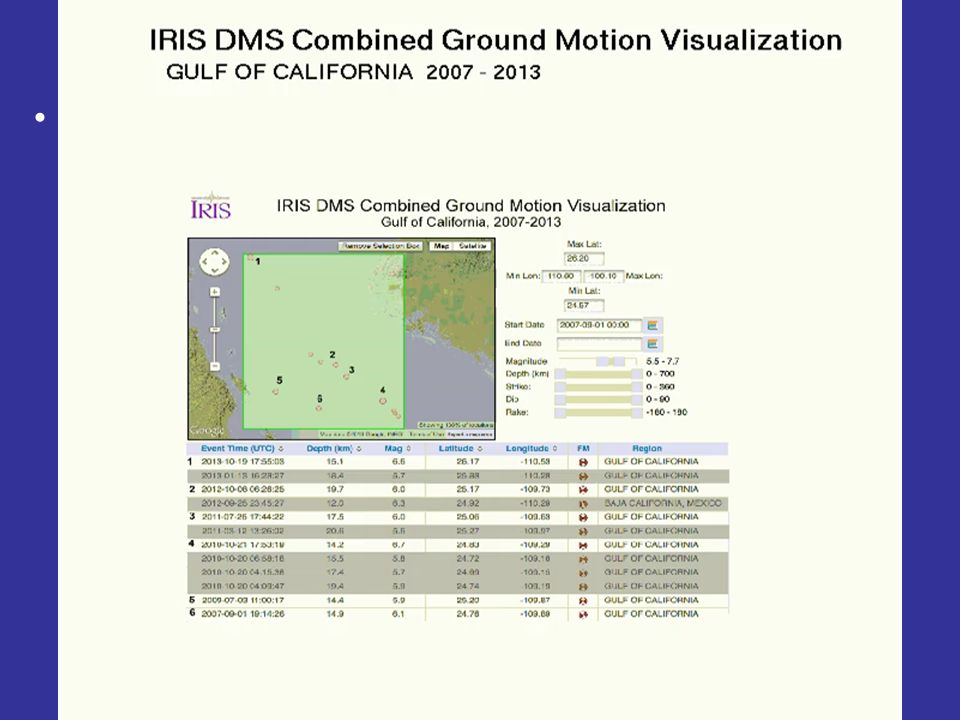Click the End Date input field
The height and width of the screenshot is (720, 960).
[599, 344]
